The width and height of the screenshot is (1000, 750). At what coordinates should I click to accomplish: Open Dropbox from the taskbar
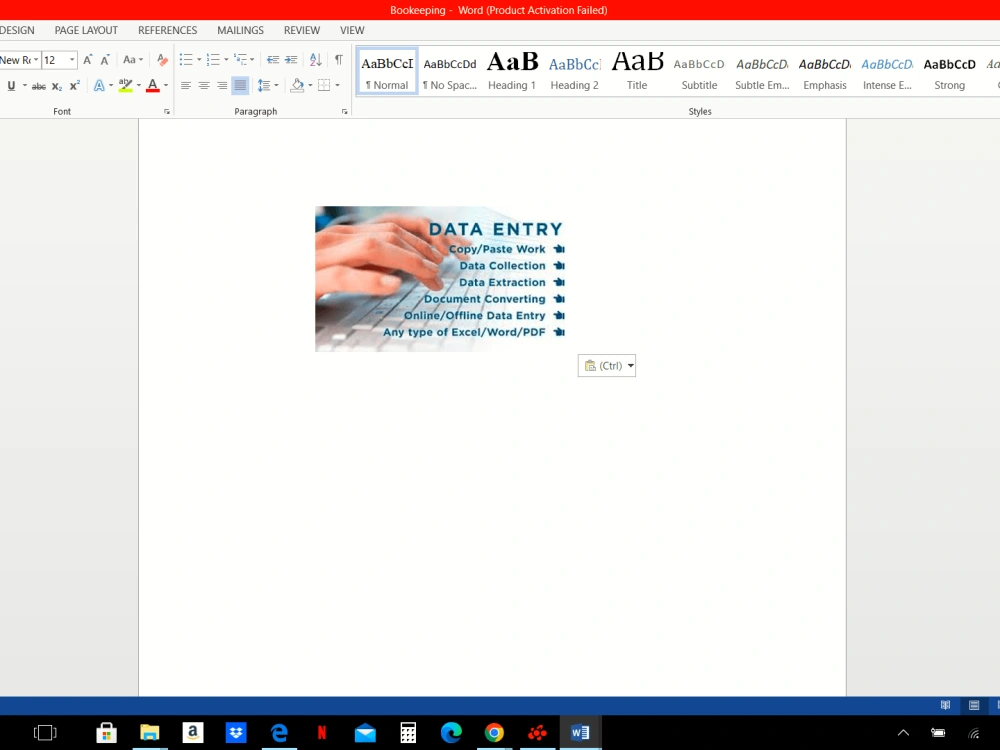236,733
